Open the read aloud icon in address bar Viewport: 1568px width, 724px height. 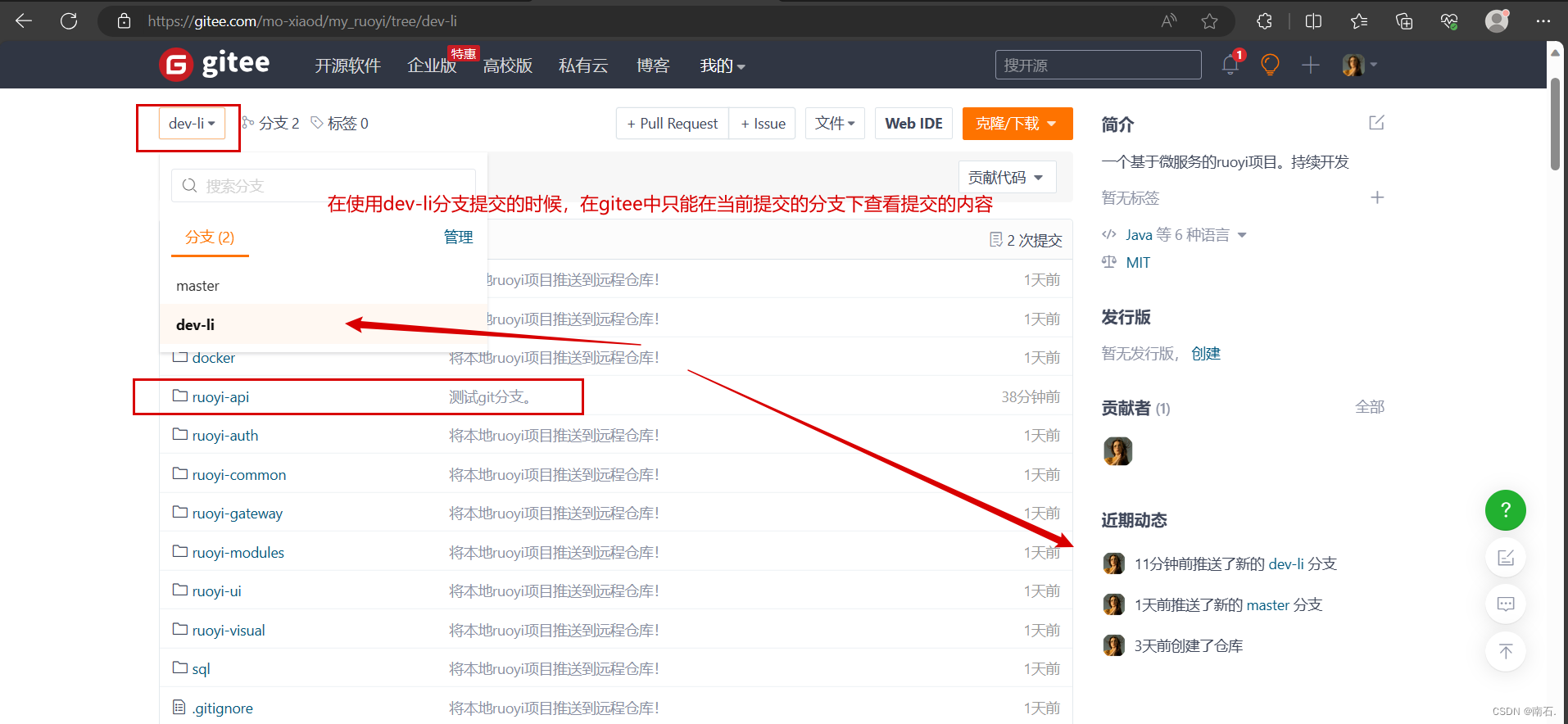1169,21
